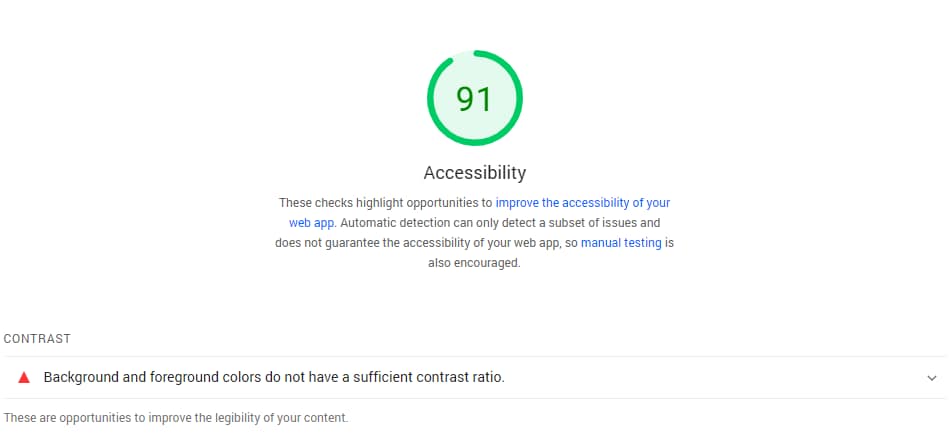Viewport: 949px width, 443px height.
Task: Click the "These checks highlight opportunities" text
Action: pos(385,203)
